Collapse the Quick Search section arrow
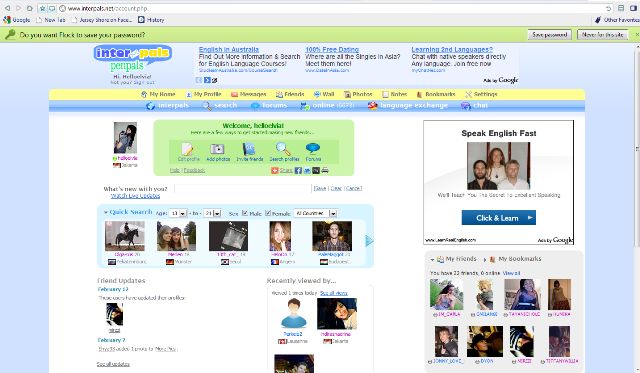This screenshot has width=640, height=373. [106, 212]
